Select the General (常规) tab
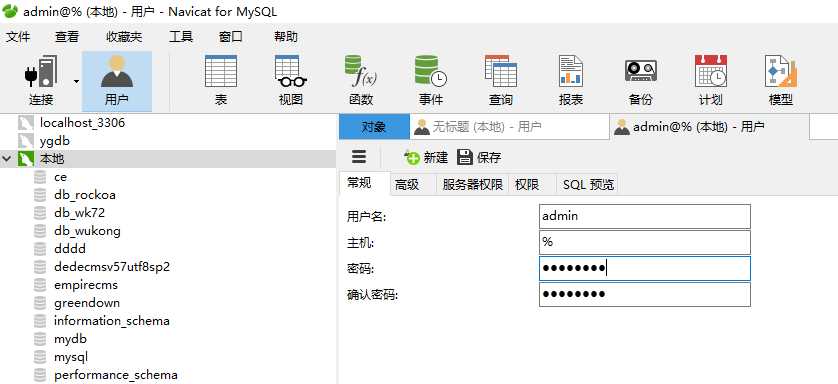The width and height of the screenshot is (838, 384). coord(365,183)
